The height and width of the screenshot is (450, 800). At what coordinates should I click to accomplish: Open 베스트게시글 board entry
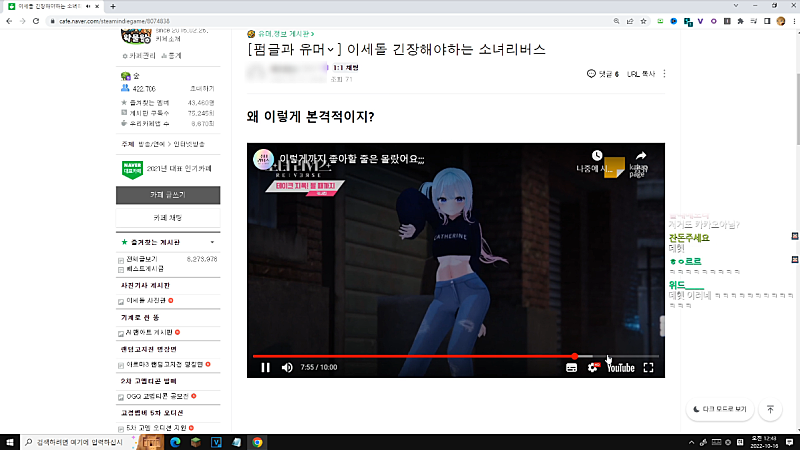pyautogui.click(x=145, y=268)
